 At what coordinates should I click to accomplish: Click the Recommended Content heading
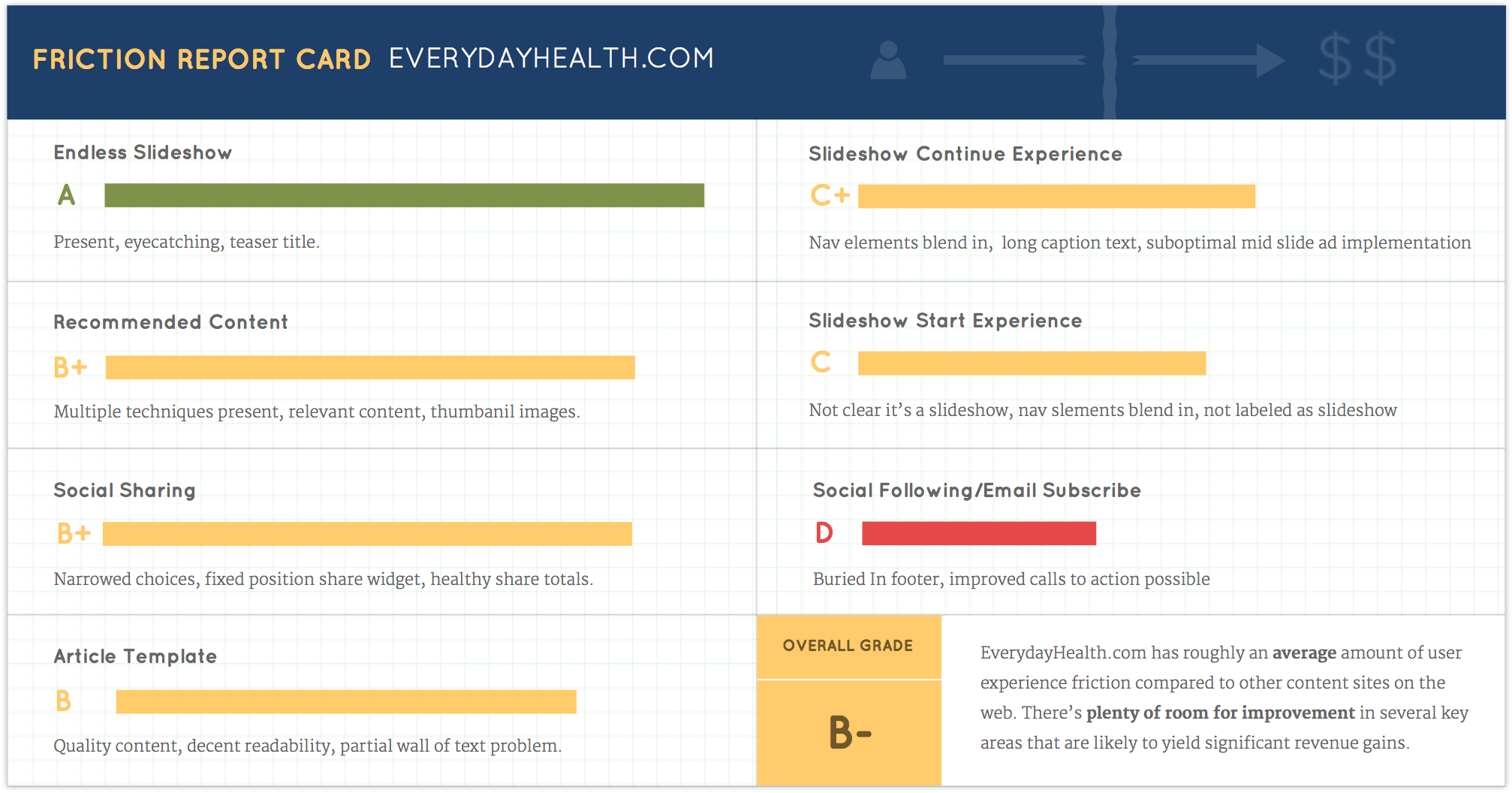[170, 322]
